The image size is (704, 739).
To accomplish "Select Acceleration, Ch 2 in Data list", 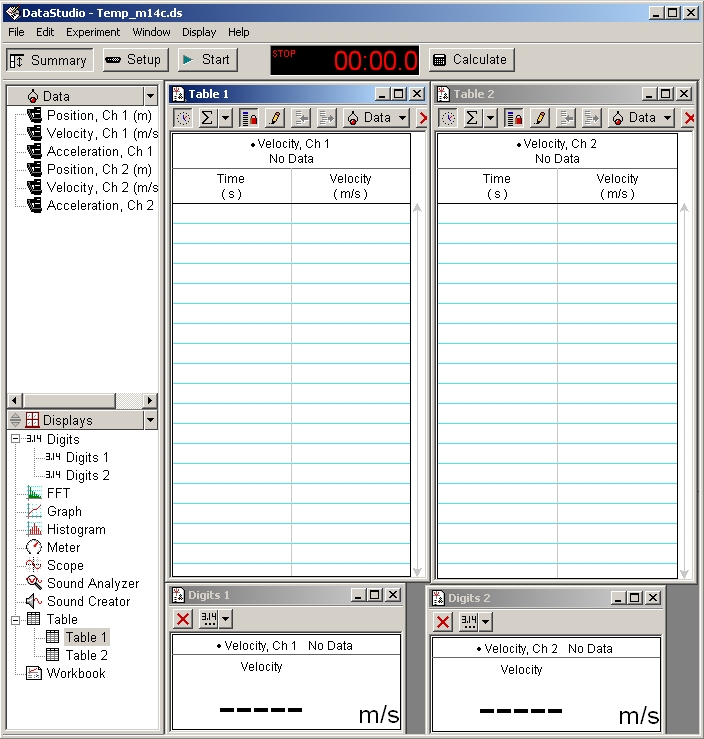I will (90, 205).
